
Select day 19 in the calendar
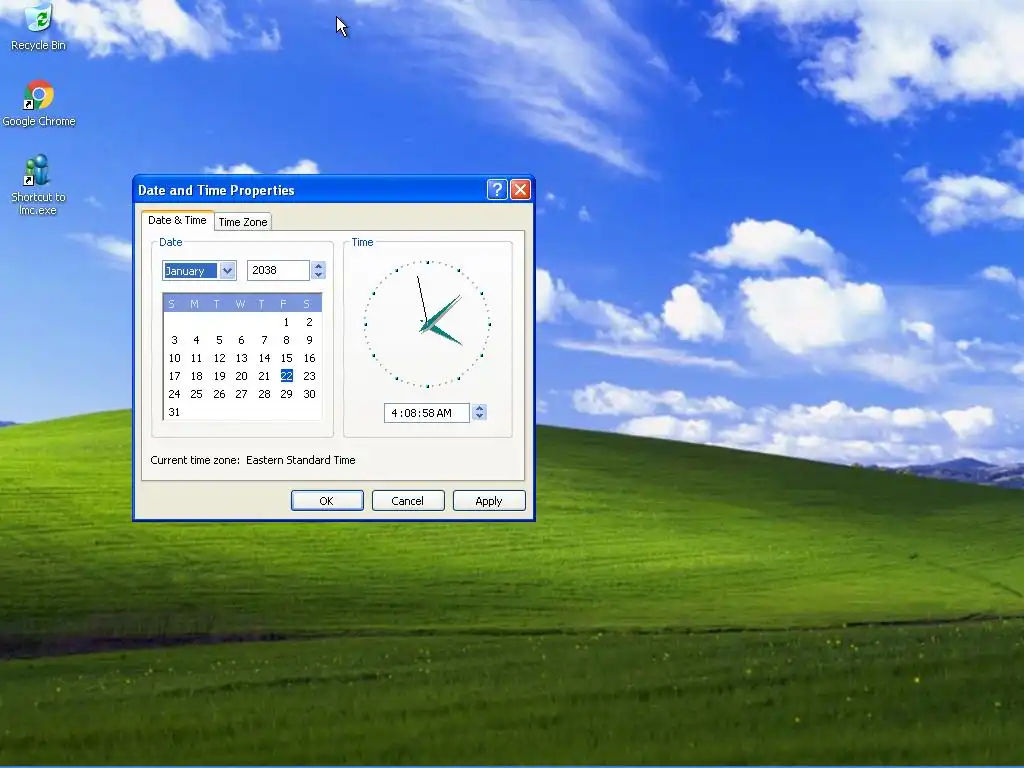219,376
